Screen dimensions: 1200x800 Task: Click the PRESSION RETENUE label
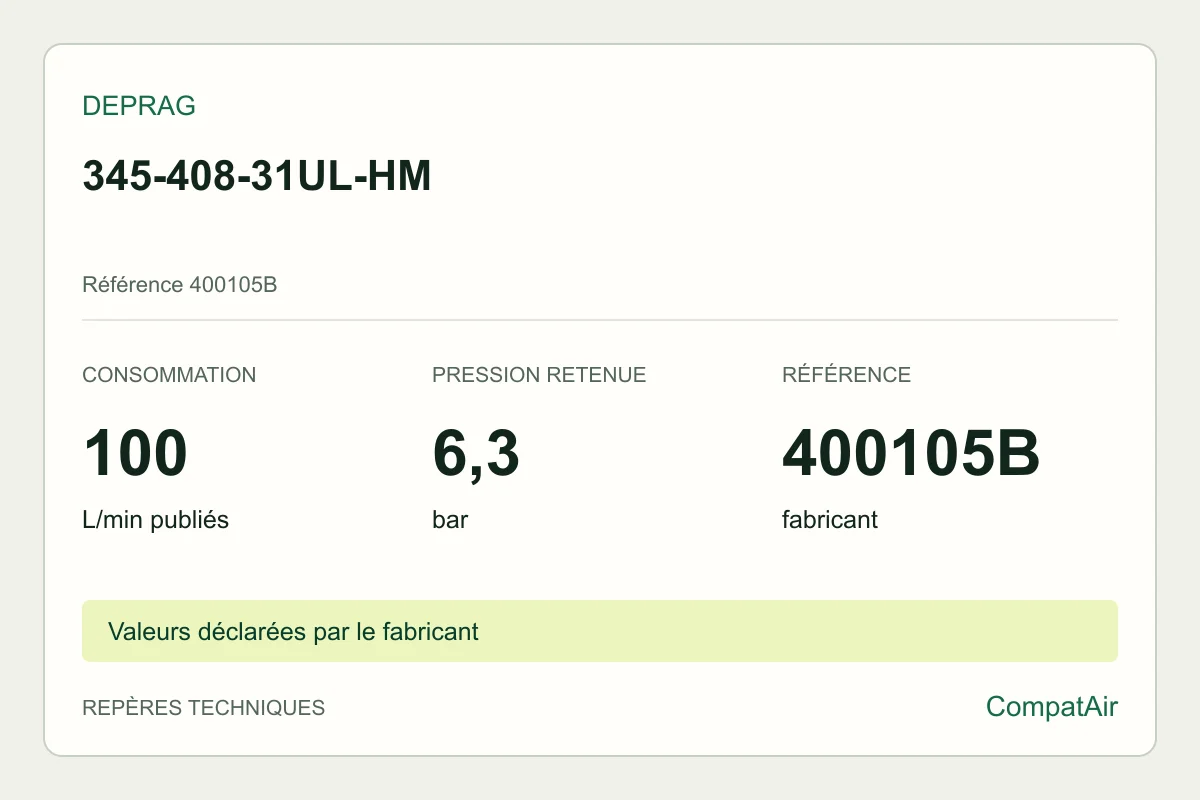[x=539, y=375]
